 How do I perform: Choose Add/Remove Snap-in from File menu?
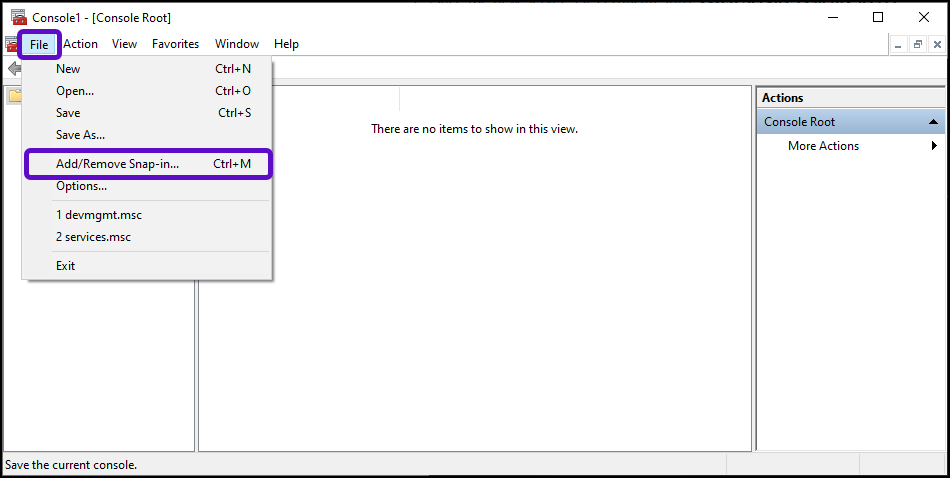point(118,164)
